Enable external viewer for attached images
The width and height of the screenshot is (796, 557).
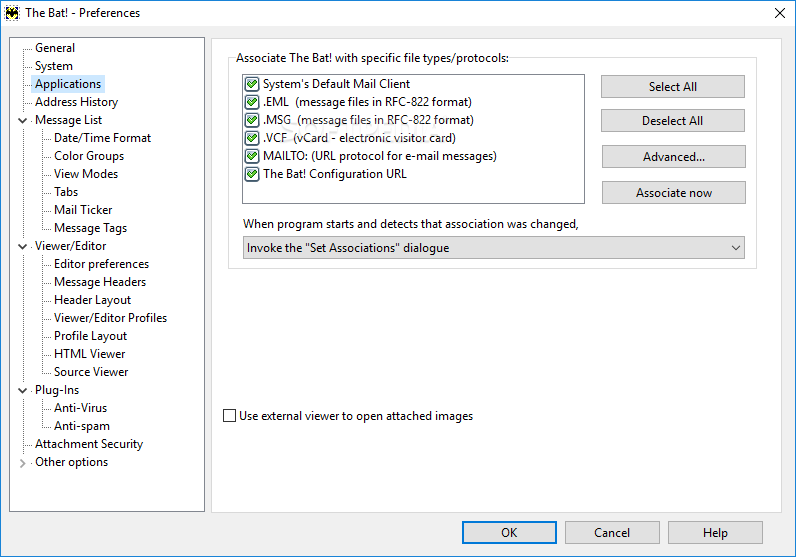(229, 416)
